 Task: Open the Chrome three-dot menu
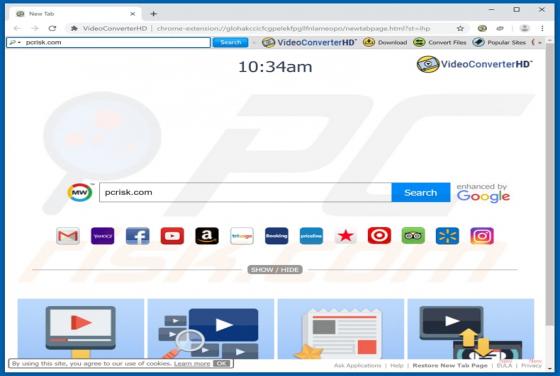point(542,28)
